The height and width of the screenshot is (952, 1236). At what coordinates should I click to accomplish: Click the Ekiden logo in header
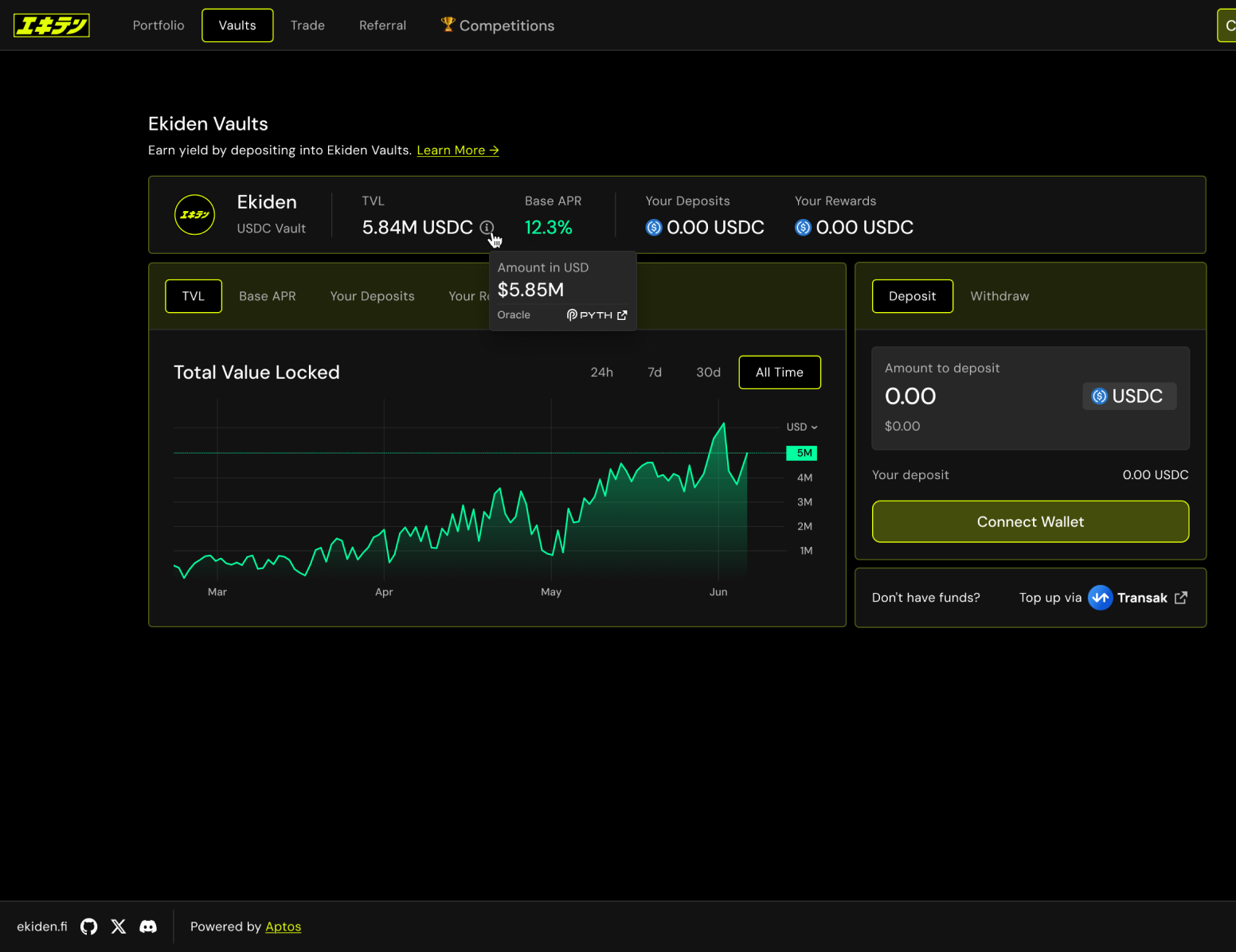tap(52, 25)
